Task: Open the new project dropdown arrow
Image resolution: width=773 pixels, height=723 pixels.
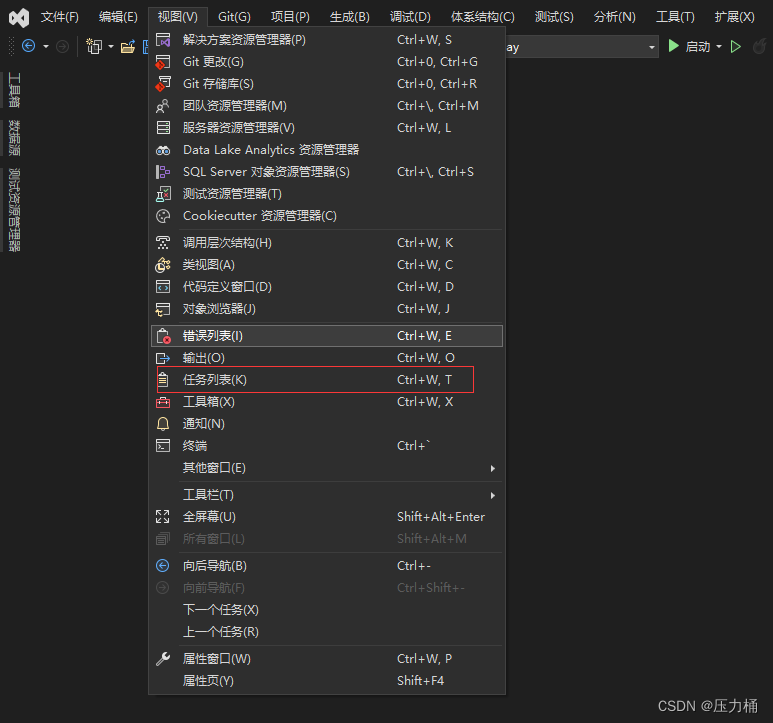Action: coord(111,47)
